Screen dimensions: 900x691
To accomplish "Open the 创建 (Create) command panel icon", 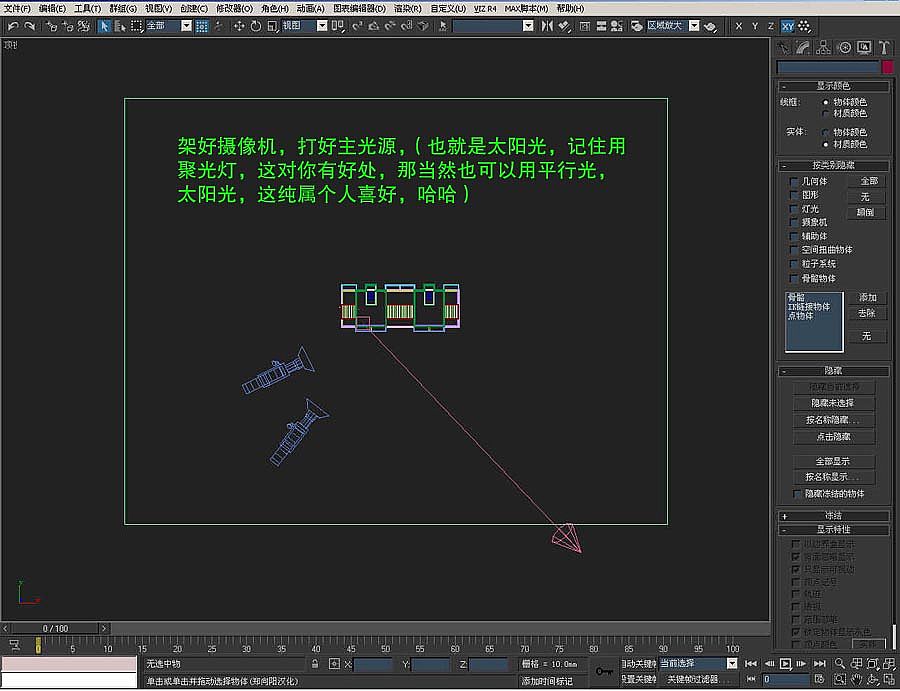I will 784,48.
